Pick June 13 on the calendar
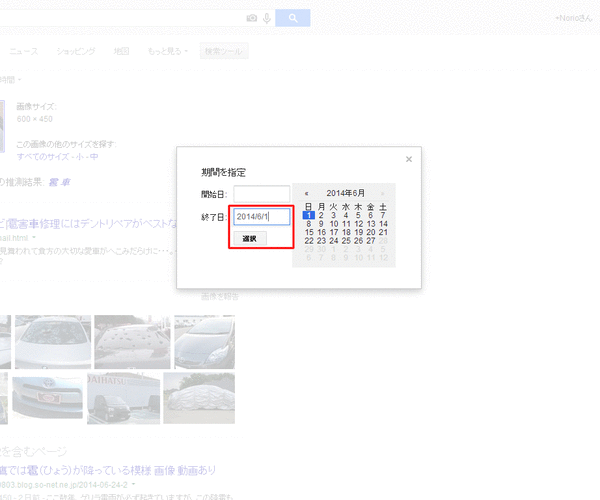 [371, 224]
